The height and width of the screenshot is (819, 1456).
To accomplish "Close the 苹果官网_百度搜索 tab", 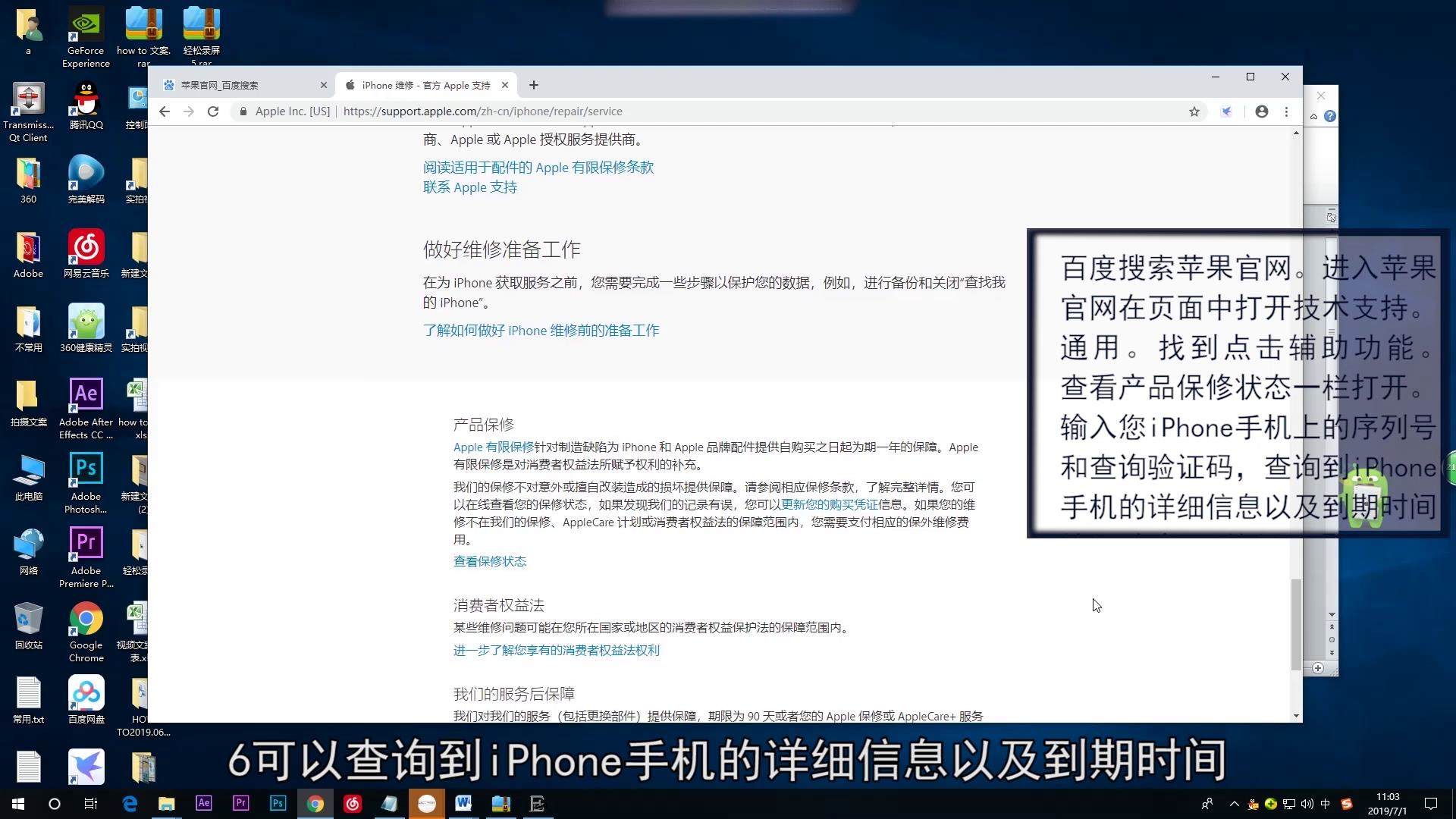I will (x=324, y=85).
